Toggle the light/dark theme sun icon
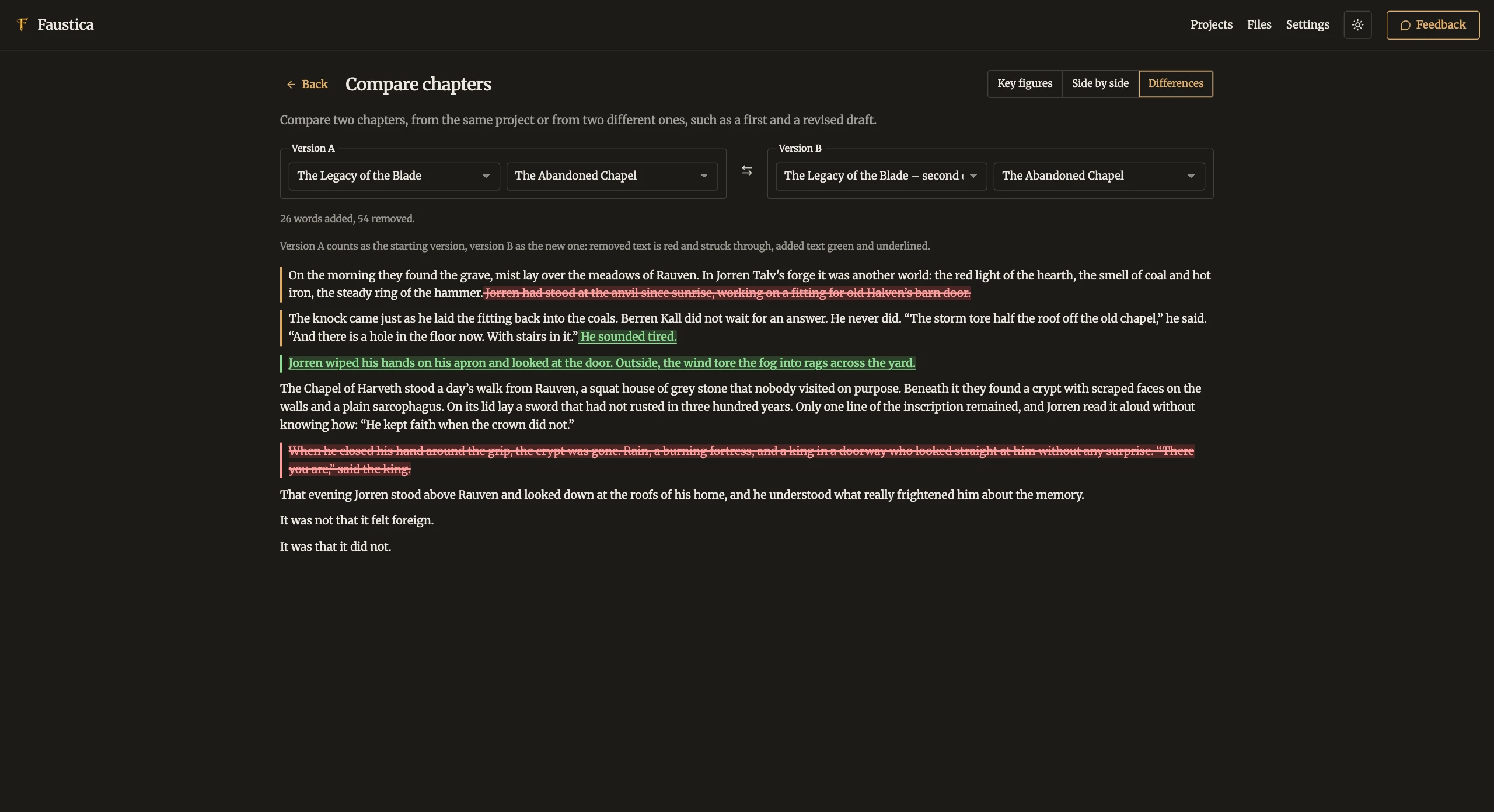The image size is (1494, 812). click(1357, 25)
